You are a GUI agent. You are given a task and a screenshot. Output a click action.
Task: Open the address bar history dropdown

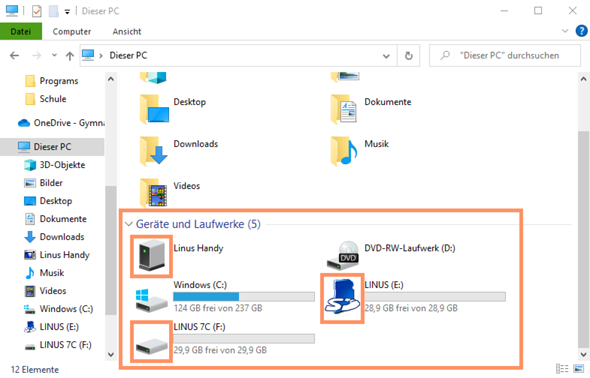point(386,56)
